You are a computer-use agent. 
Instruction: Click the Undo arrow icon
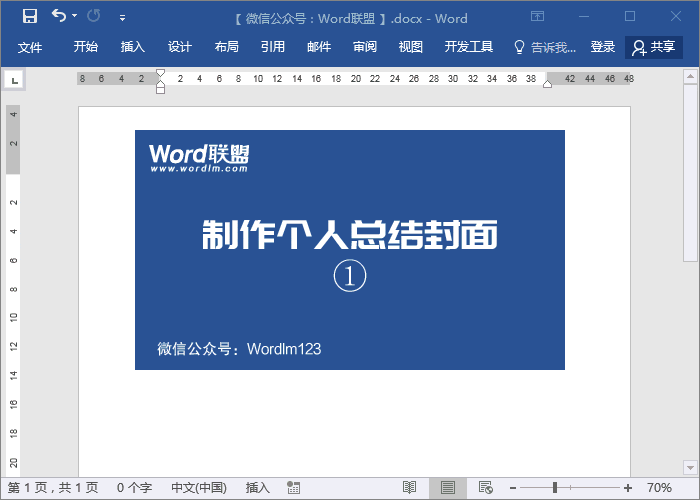58,16
